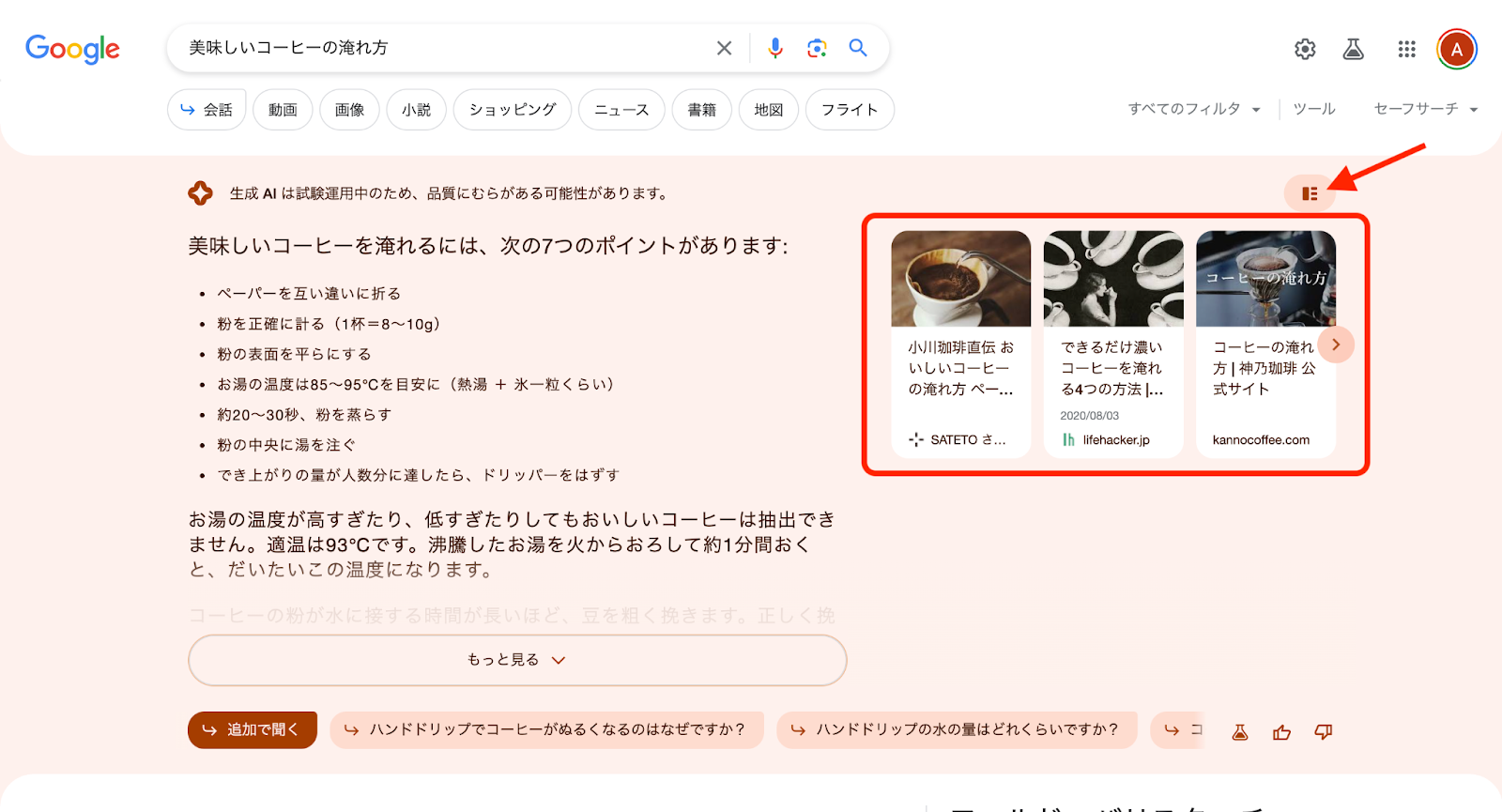This screenshot has width=1502, height=812.
Task: Click bullet お湯の温度は85〜95℃
Action: coord(416,384)
